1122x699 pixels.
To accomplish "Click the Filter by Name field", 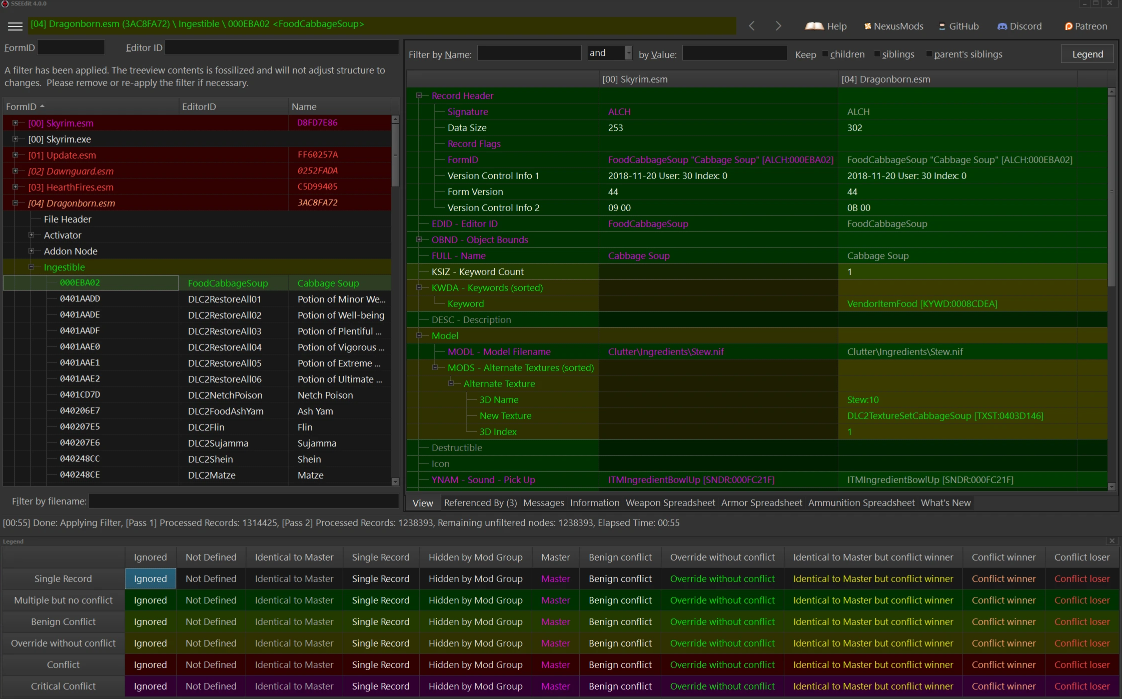I will point(529,54).
